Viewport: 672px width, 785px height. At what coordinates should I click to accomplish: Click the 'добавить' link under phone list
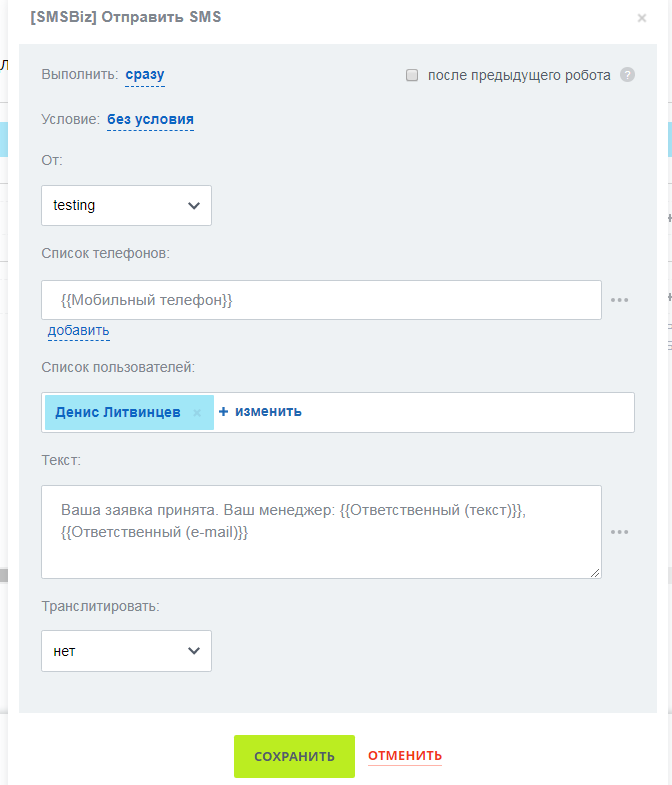(79, 330)
